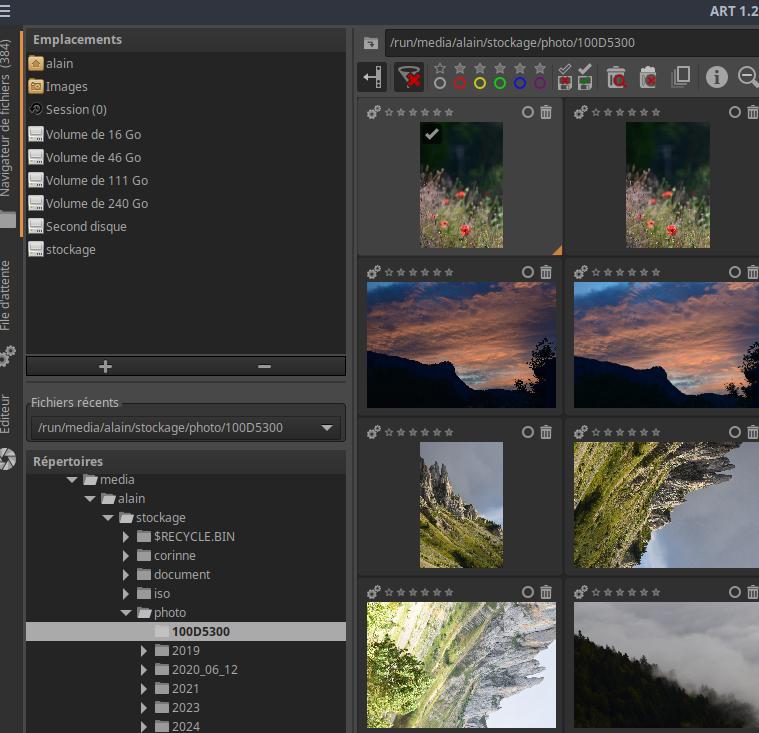Filter by red color label
The image size is (759, 733).
[x=460, y=84]
